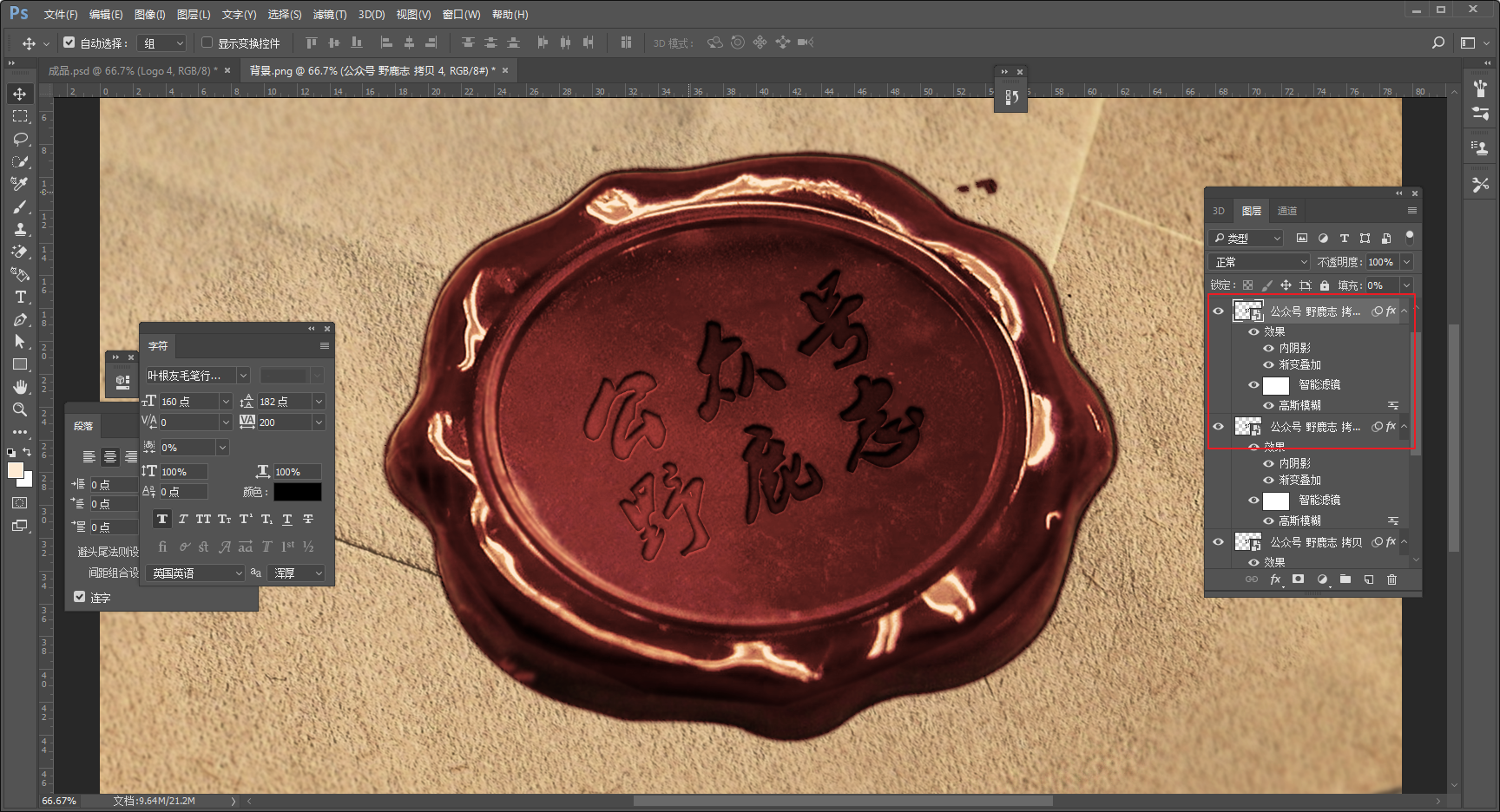This screenshot has width=1500, height=812.
Task: Click the 字符 panel tab
Action: (x=158, y=346)
